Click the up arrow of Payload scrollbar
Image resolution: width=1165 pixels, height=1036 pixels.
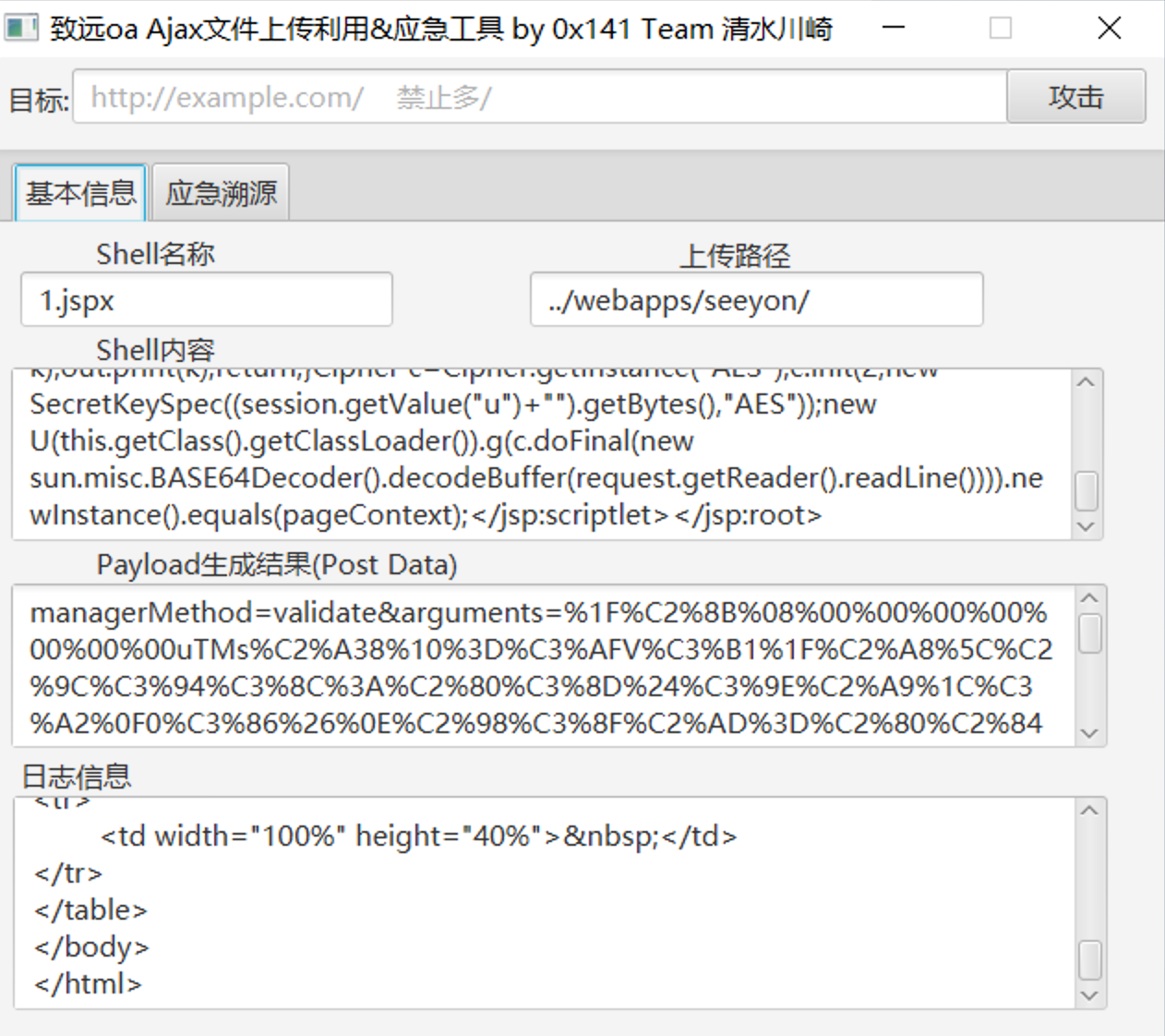pyautogui.click(x=1090, y=598)
